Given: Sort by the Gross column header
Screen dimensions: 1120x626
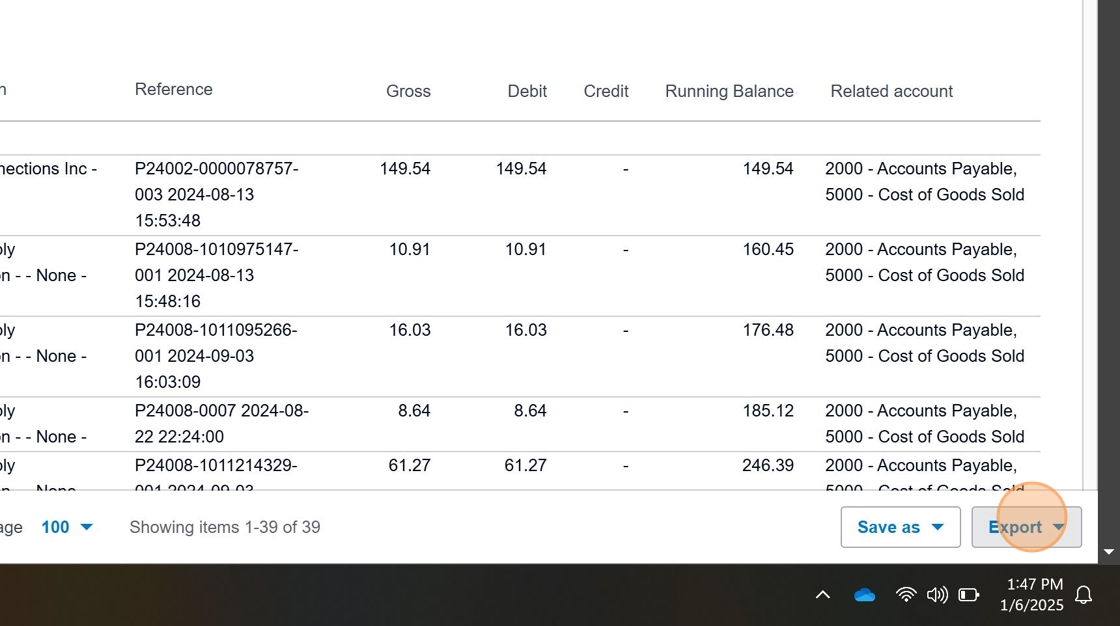Looking at the screenshot, I should click(409, 91).
